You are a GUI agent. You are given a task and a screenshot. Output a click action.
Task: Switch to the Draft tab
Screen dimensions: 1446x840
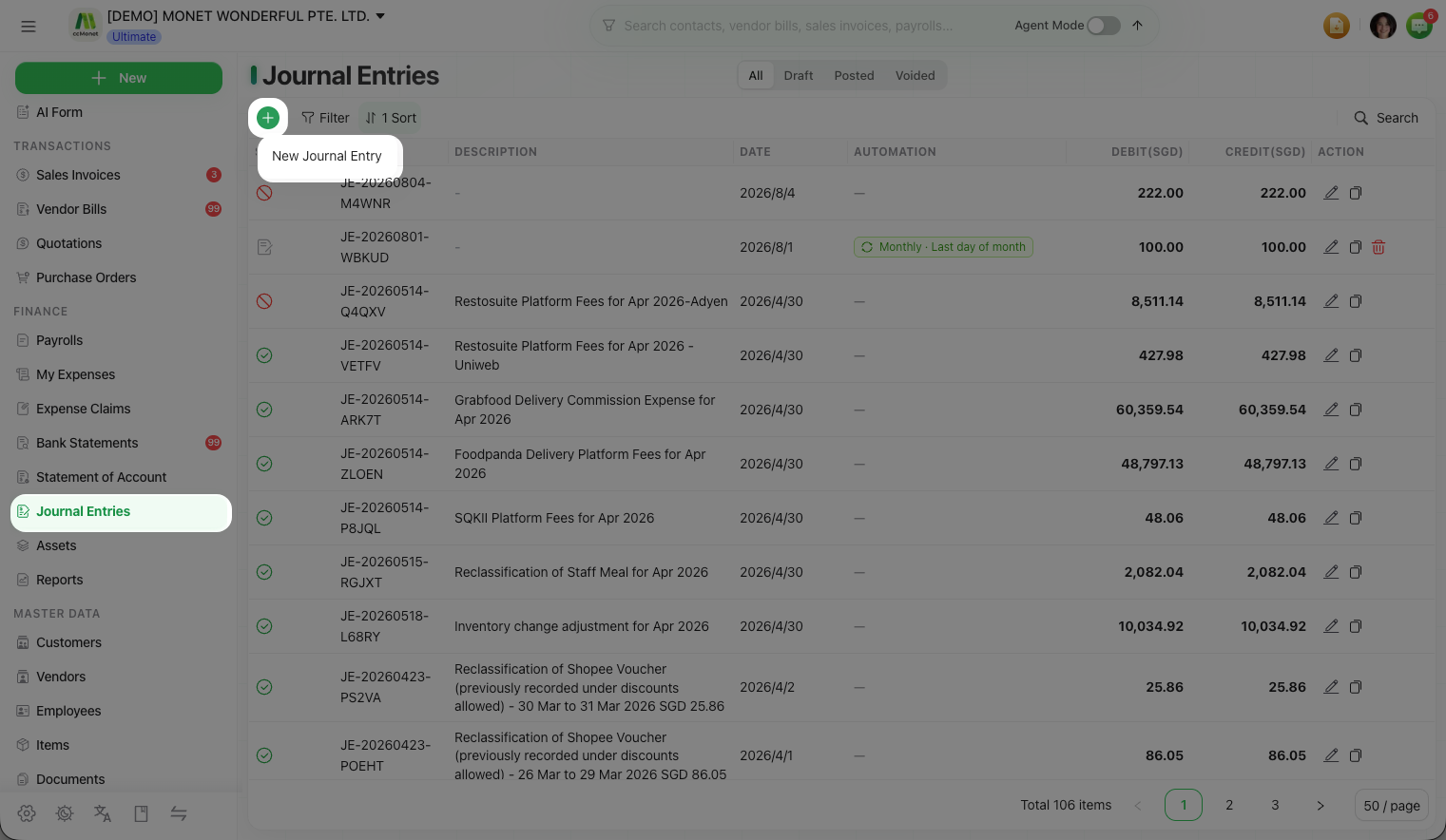click(799, 76)
